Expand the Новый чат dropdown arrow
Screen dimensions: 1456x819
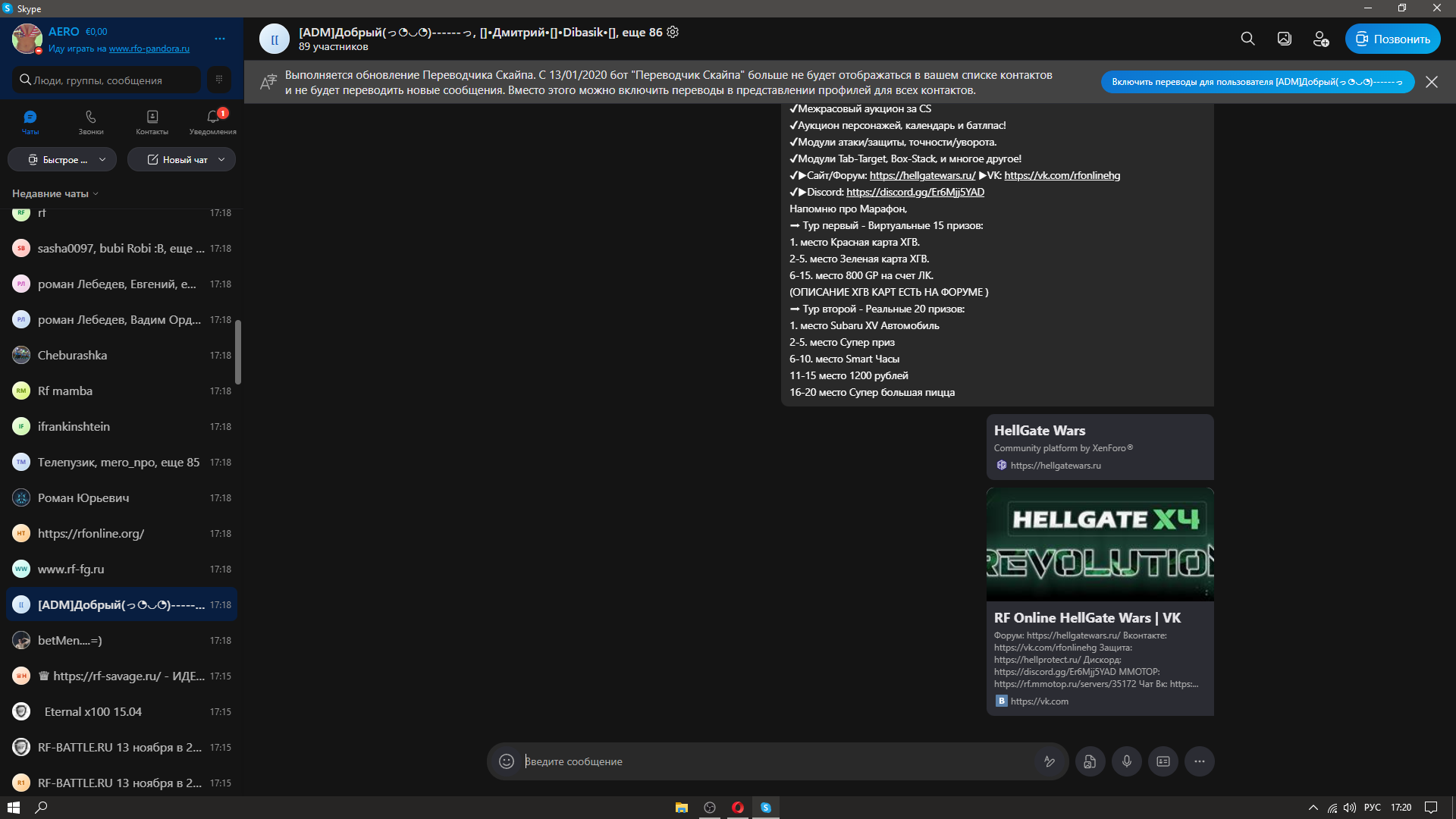[221, 159]
